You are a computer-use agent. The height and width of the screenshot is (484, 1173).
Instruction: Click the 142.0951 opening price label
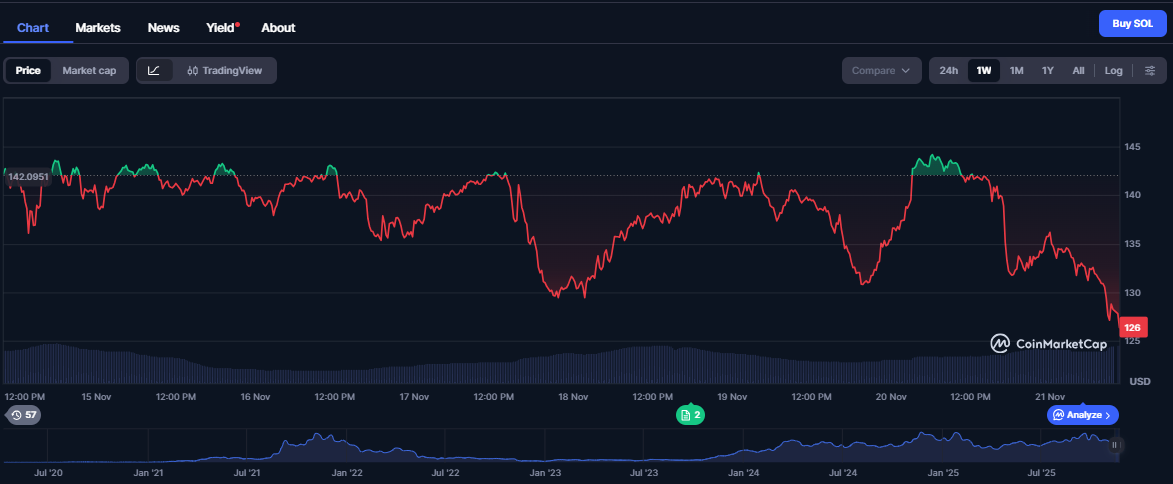point(29,177)
